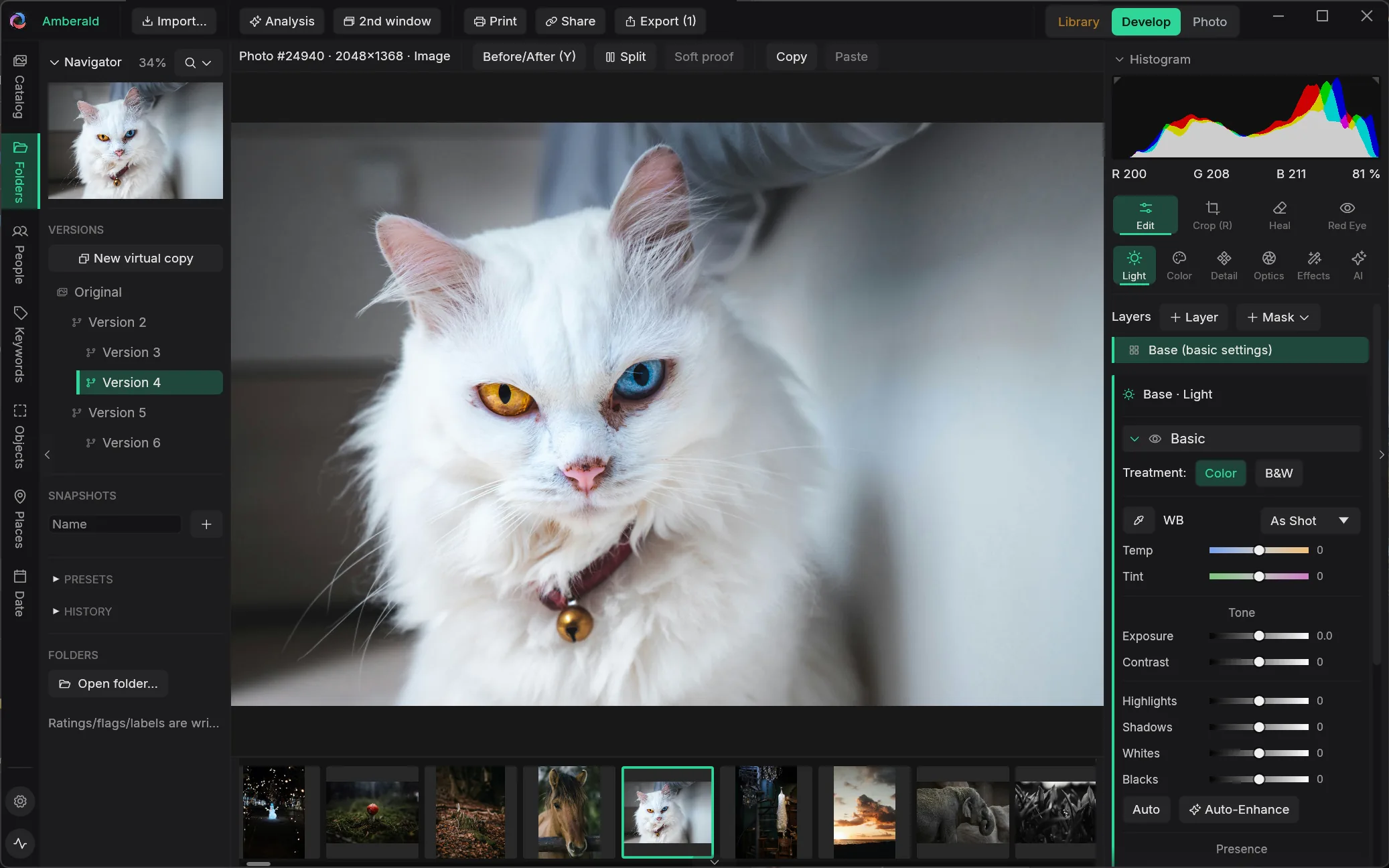This screenshot has height=868, width=1389.
Task: Adjust the Temp slider
Action: (x=1259, y=550)
